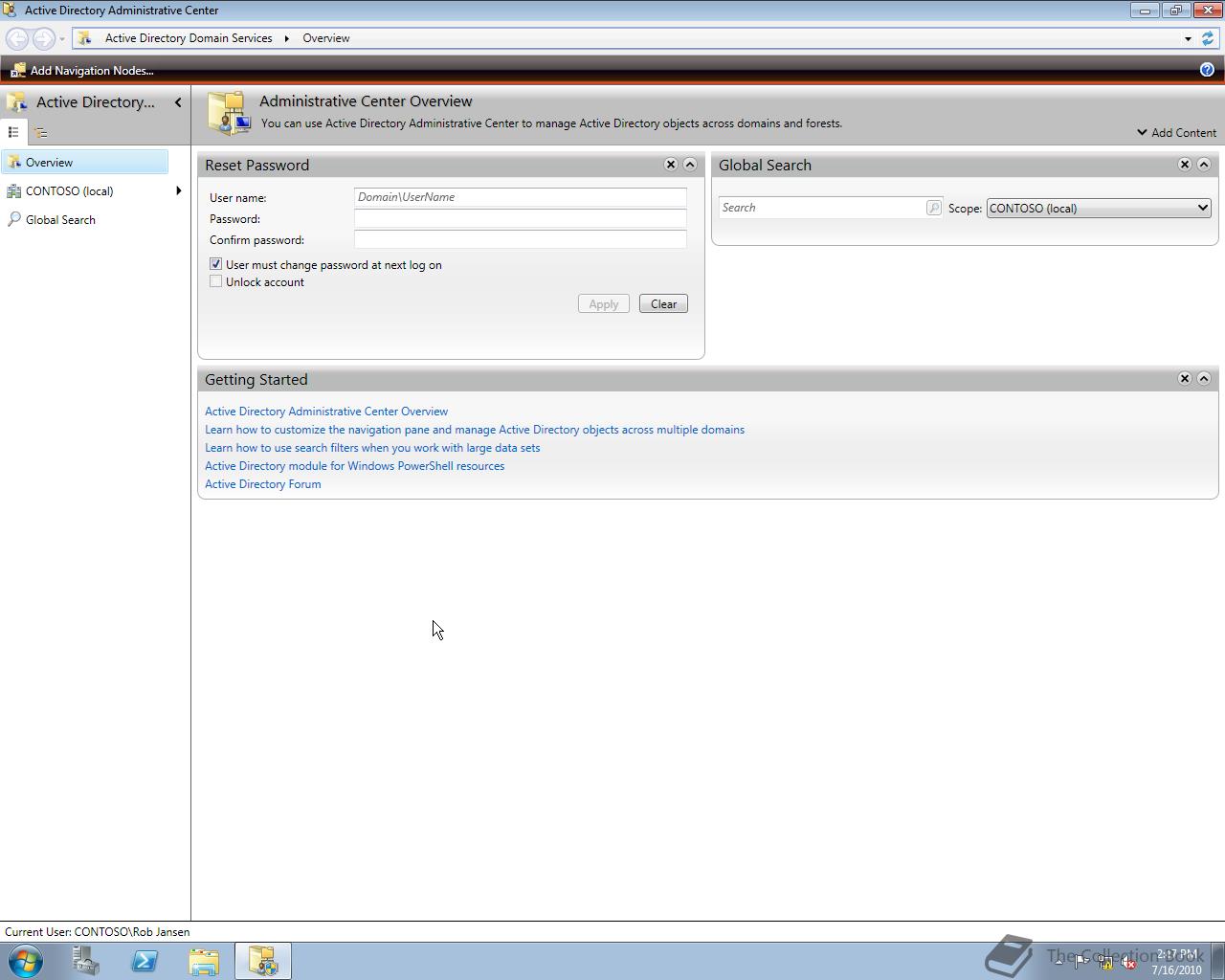This screenshot has height=980, width=1225.
Task: Click the User name input field
Action: [x=521, y=197]
